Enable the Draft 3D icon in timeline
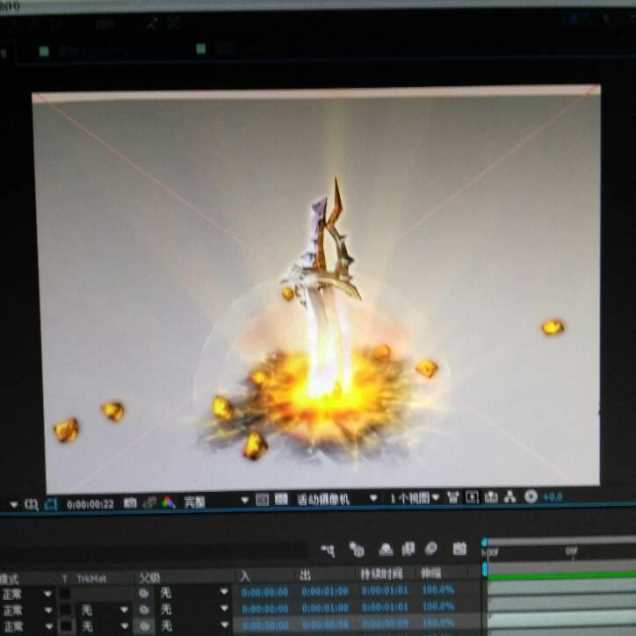Screen dimensions: 636x636 tap(357, 550)
